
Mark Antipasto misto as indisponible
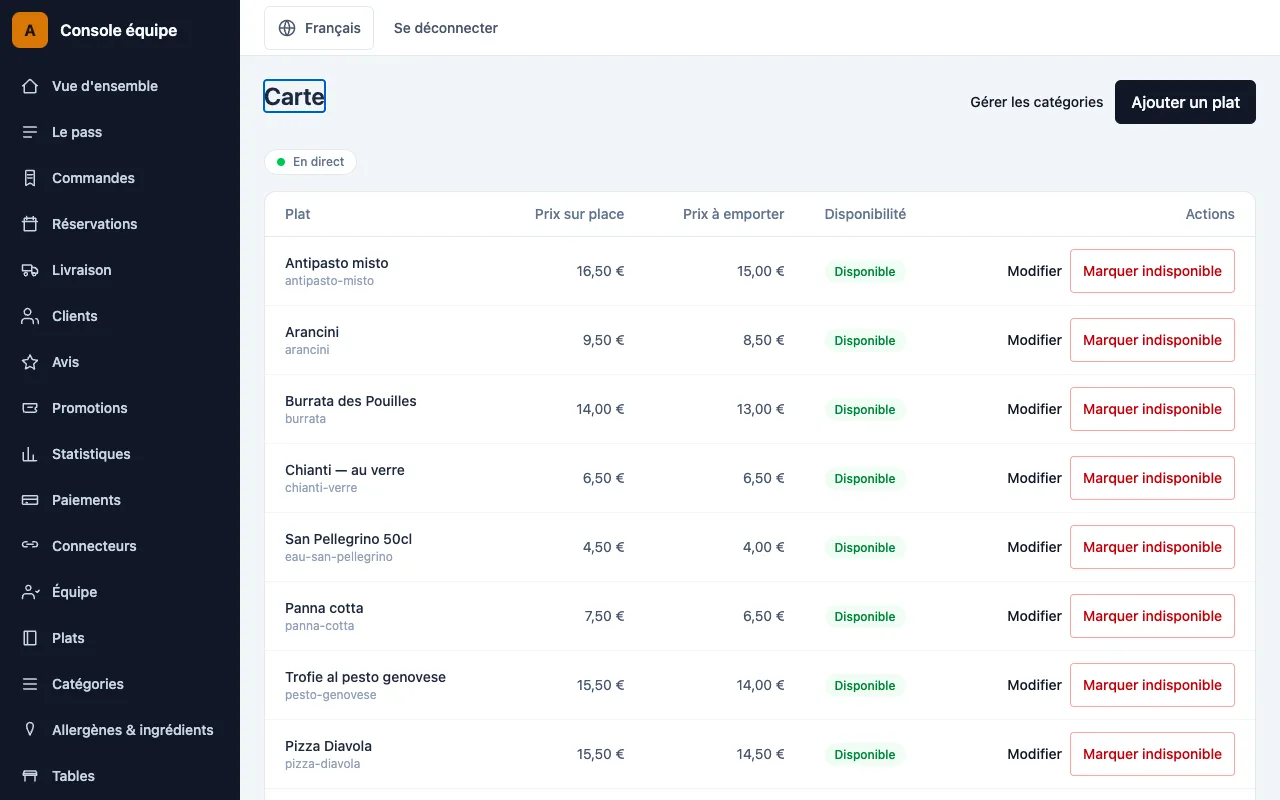click(x=1152, y=271)
